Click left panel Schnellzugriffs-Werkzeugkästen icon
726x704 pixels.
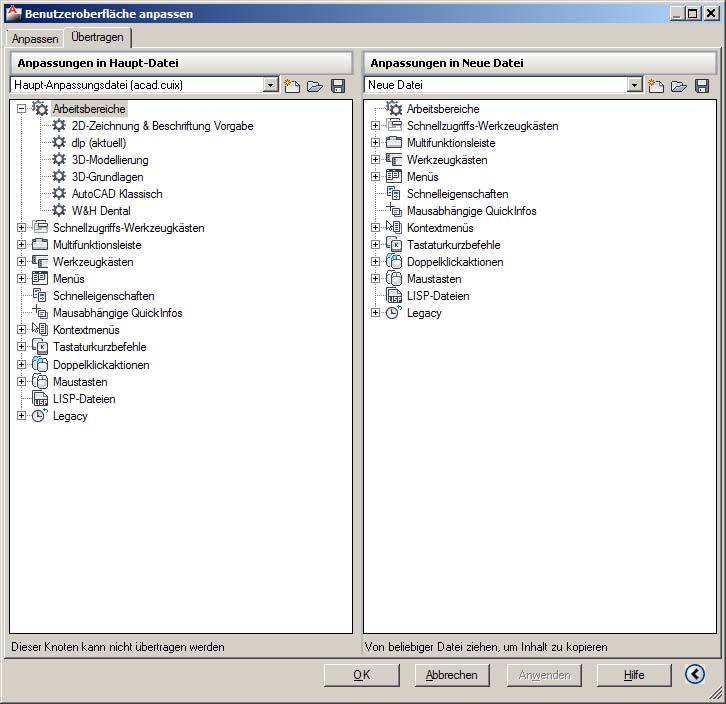click(40, 227)
